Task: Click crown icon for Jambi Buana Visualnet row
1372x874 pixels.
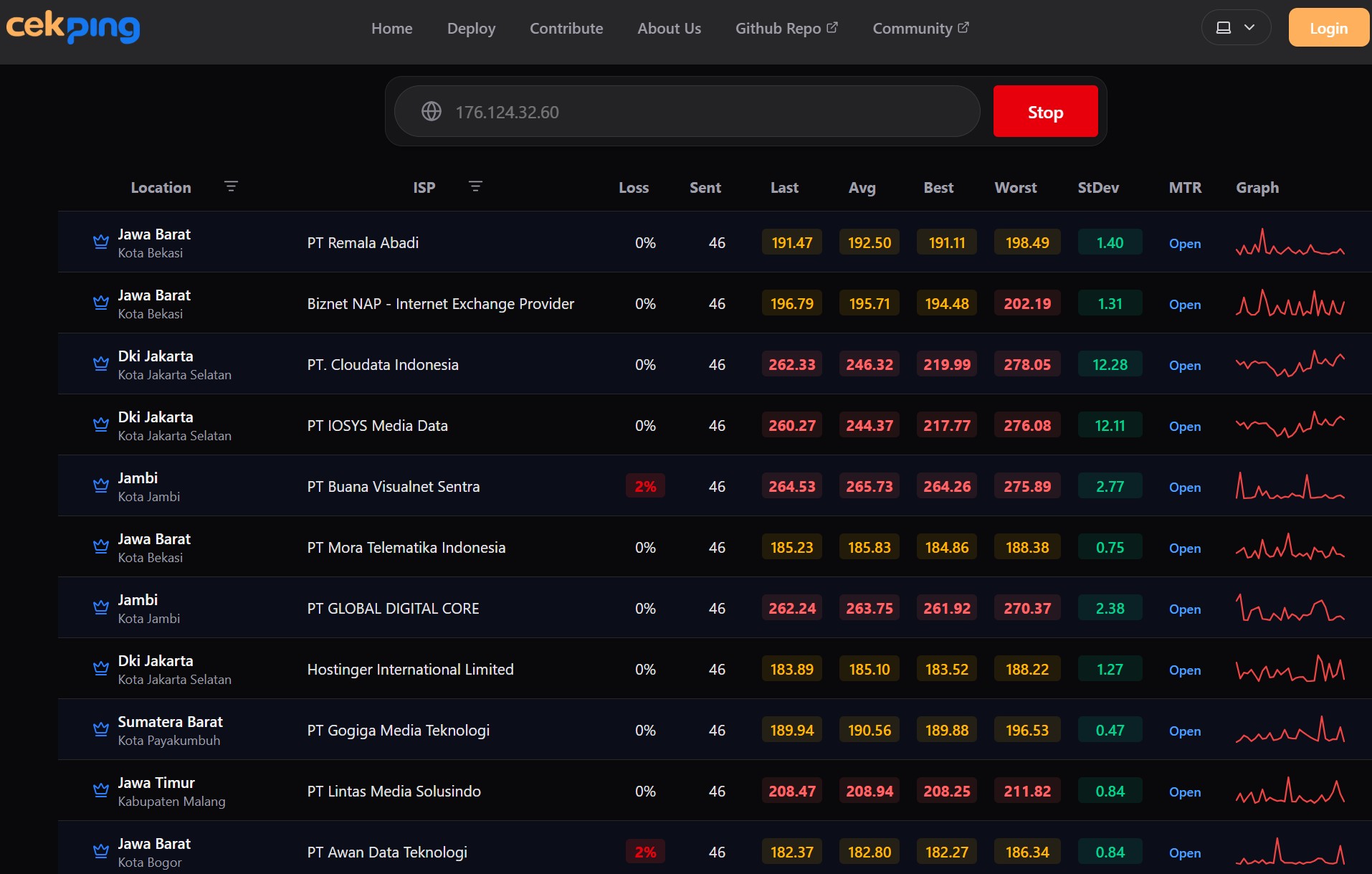Action: point(101,485)
